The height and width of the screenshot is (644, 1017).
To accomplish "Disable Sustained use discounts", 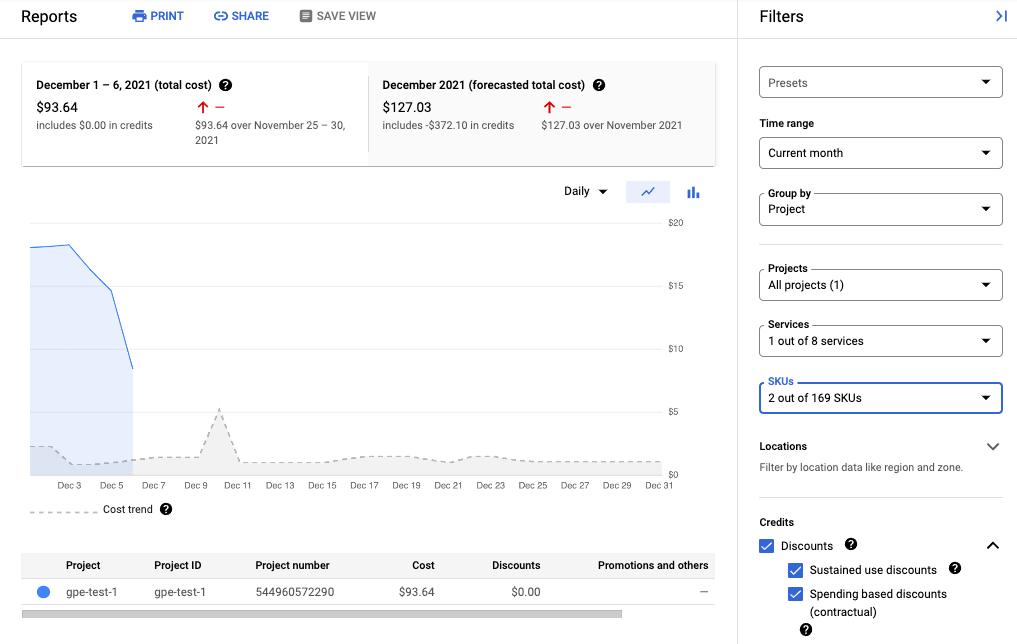I will click(x=795, y=570).
